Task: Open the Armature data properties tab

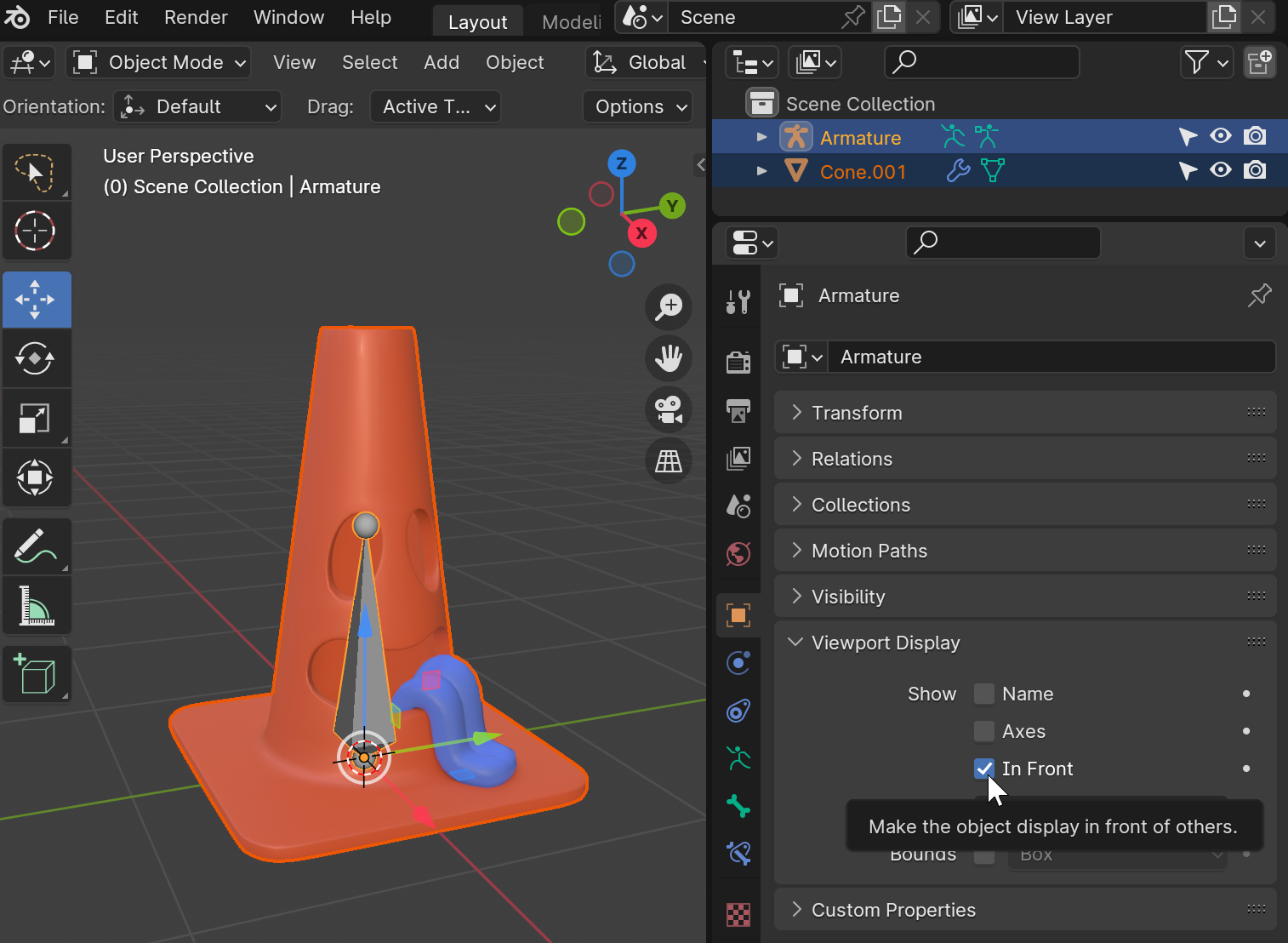Action: (738, 757)
